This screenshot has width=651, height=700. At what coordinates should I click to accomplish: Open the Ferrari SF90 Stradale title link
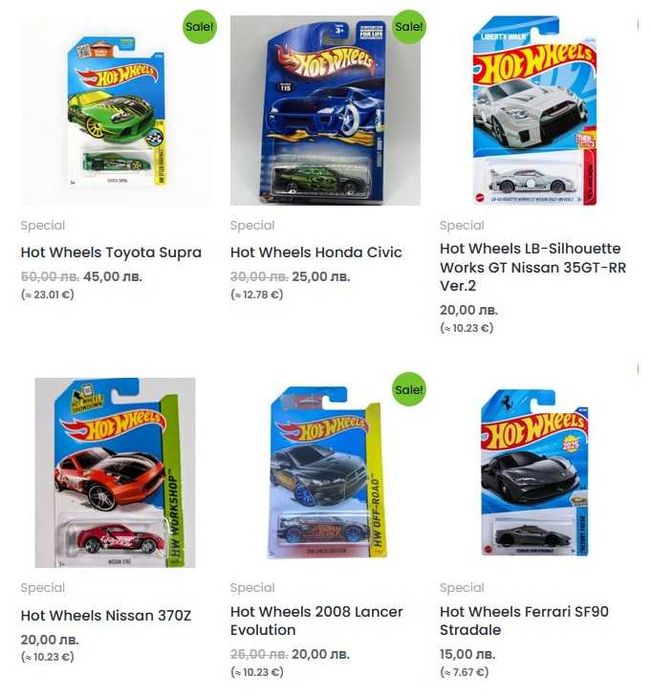524,621
